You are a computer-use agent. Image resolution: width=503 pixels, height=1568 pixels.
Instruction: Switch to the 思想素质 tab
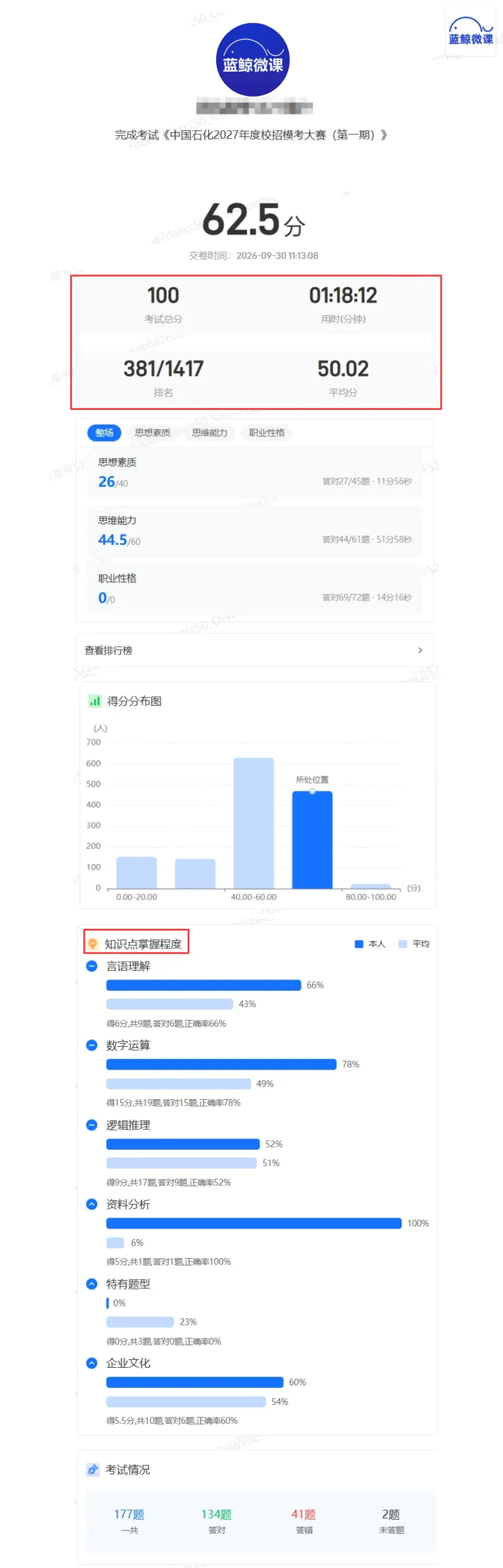coord(152,433)
